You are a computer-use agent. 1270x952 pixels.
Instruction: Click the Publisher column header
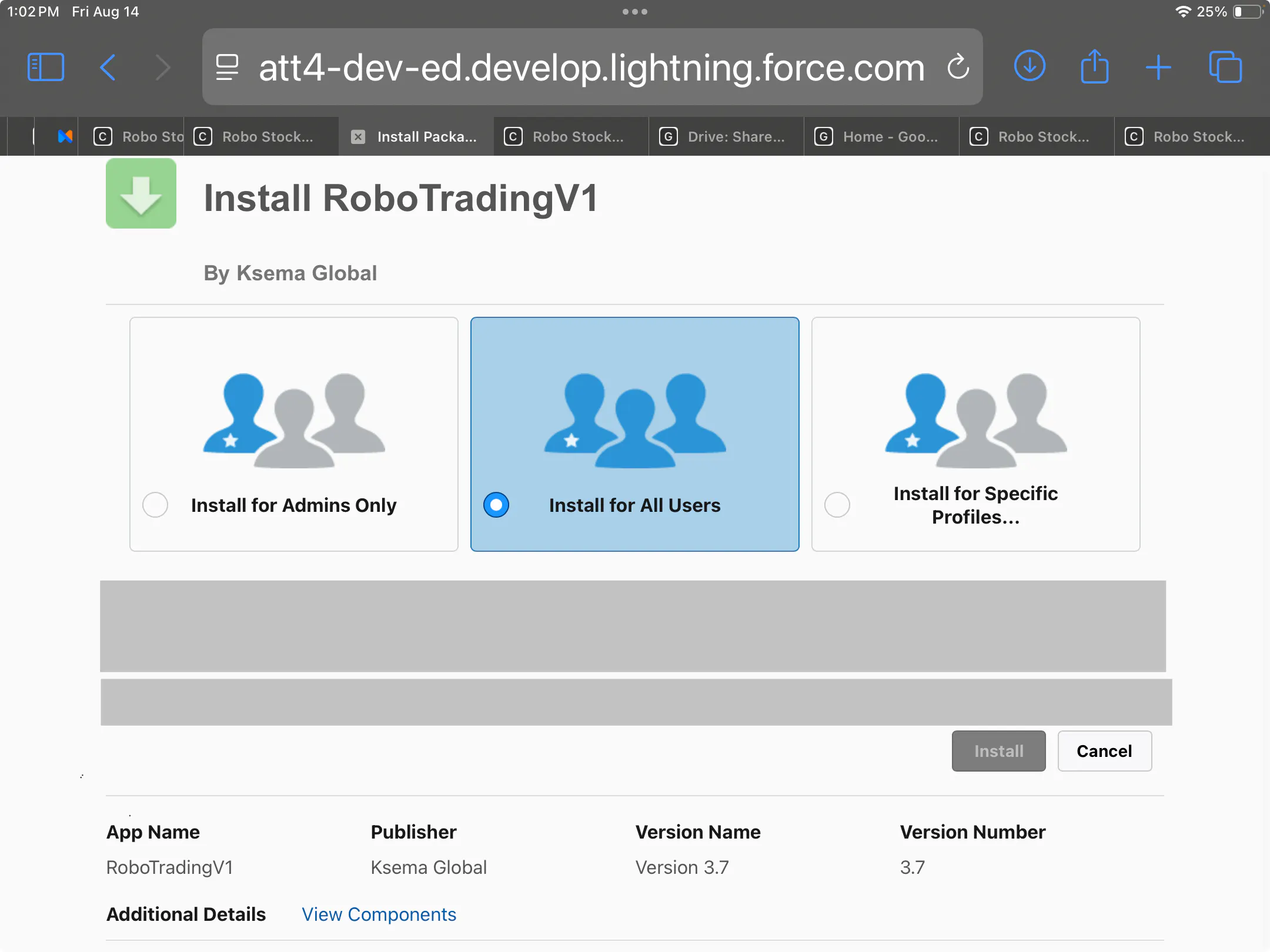tap(414, 832)
